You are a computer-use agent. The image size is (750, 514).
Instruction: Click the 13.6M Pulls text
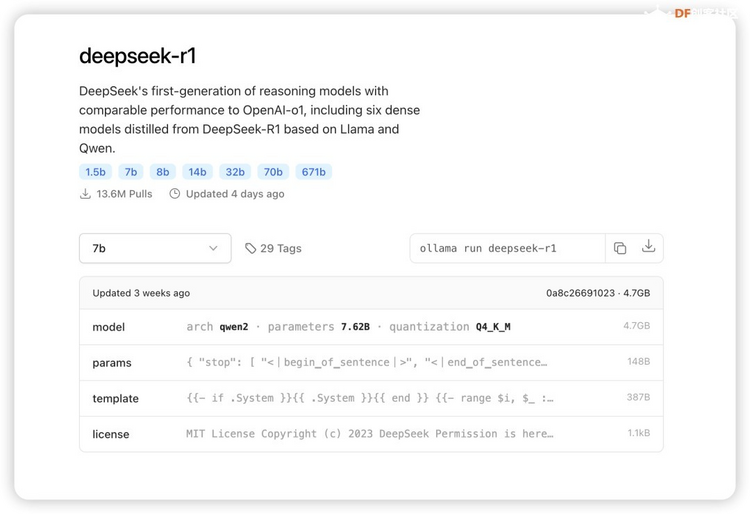(124, 194)
